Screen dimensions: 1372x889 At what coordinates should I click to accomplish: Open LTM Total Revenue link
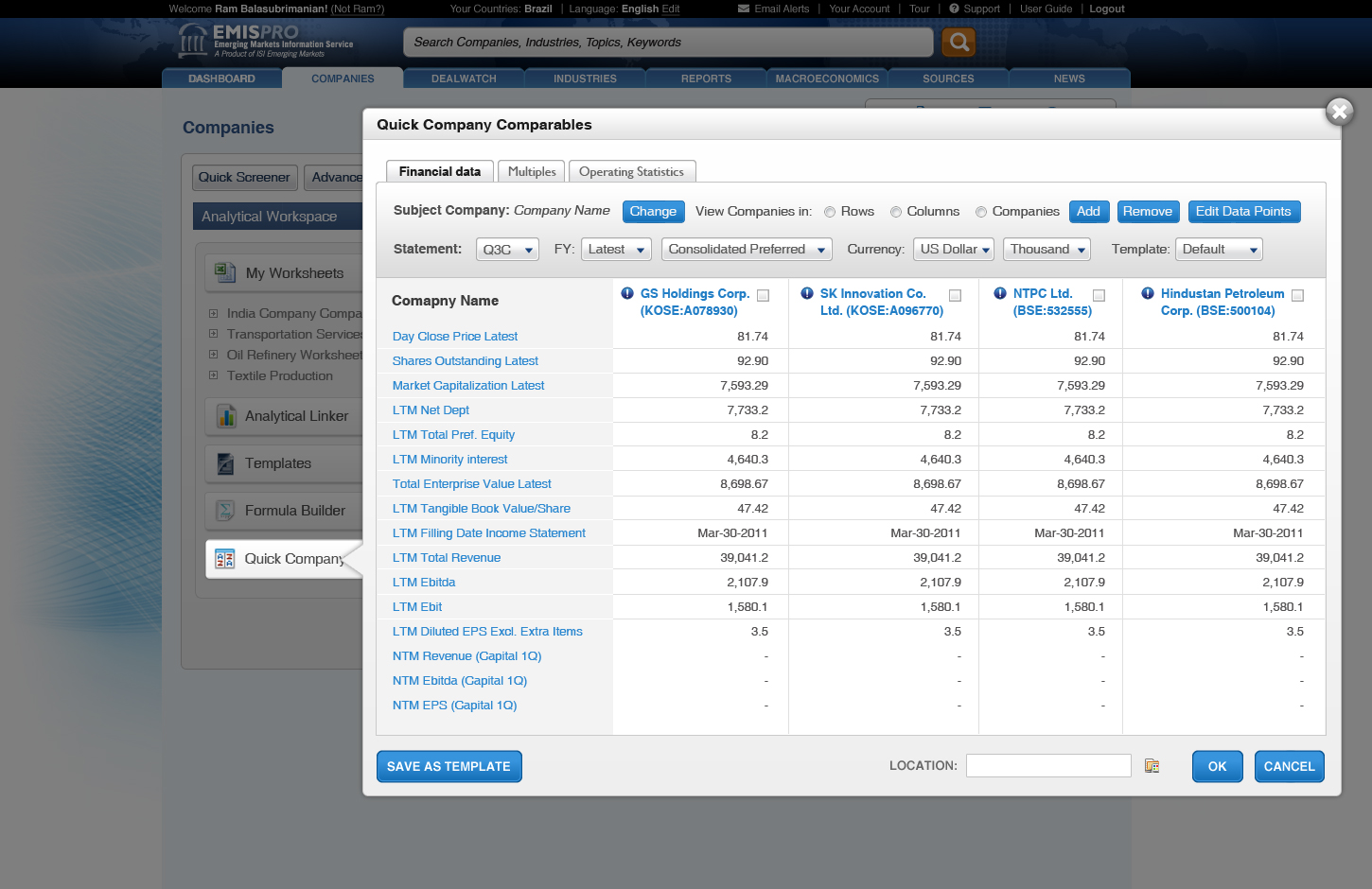[447, 558]
